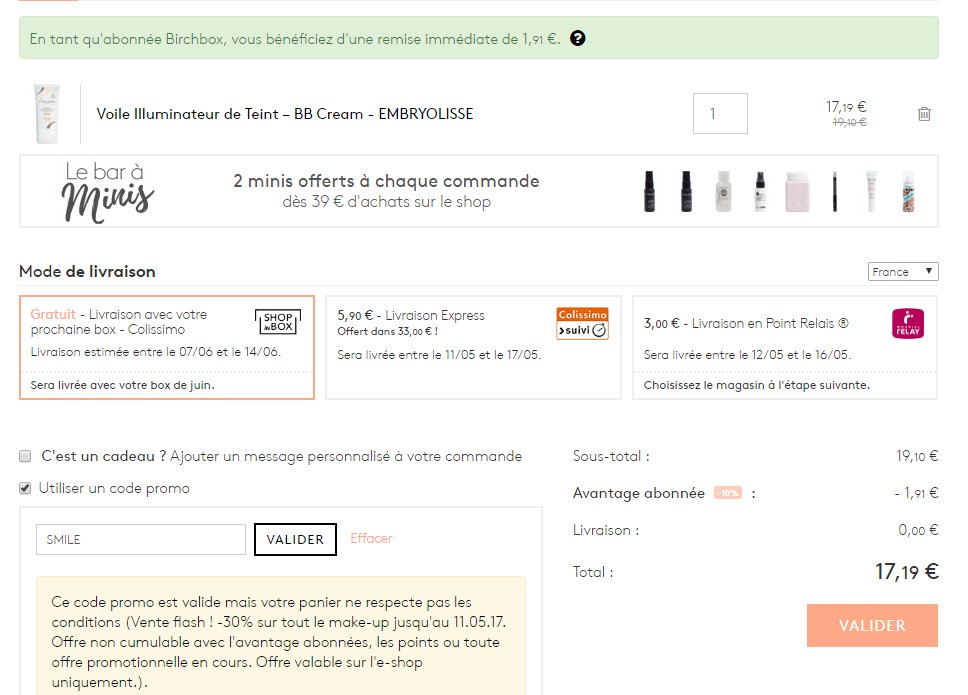Click the struck-through price 19,10 €
The image size is (968, 695).
[849, 122]
